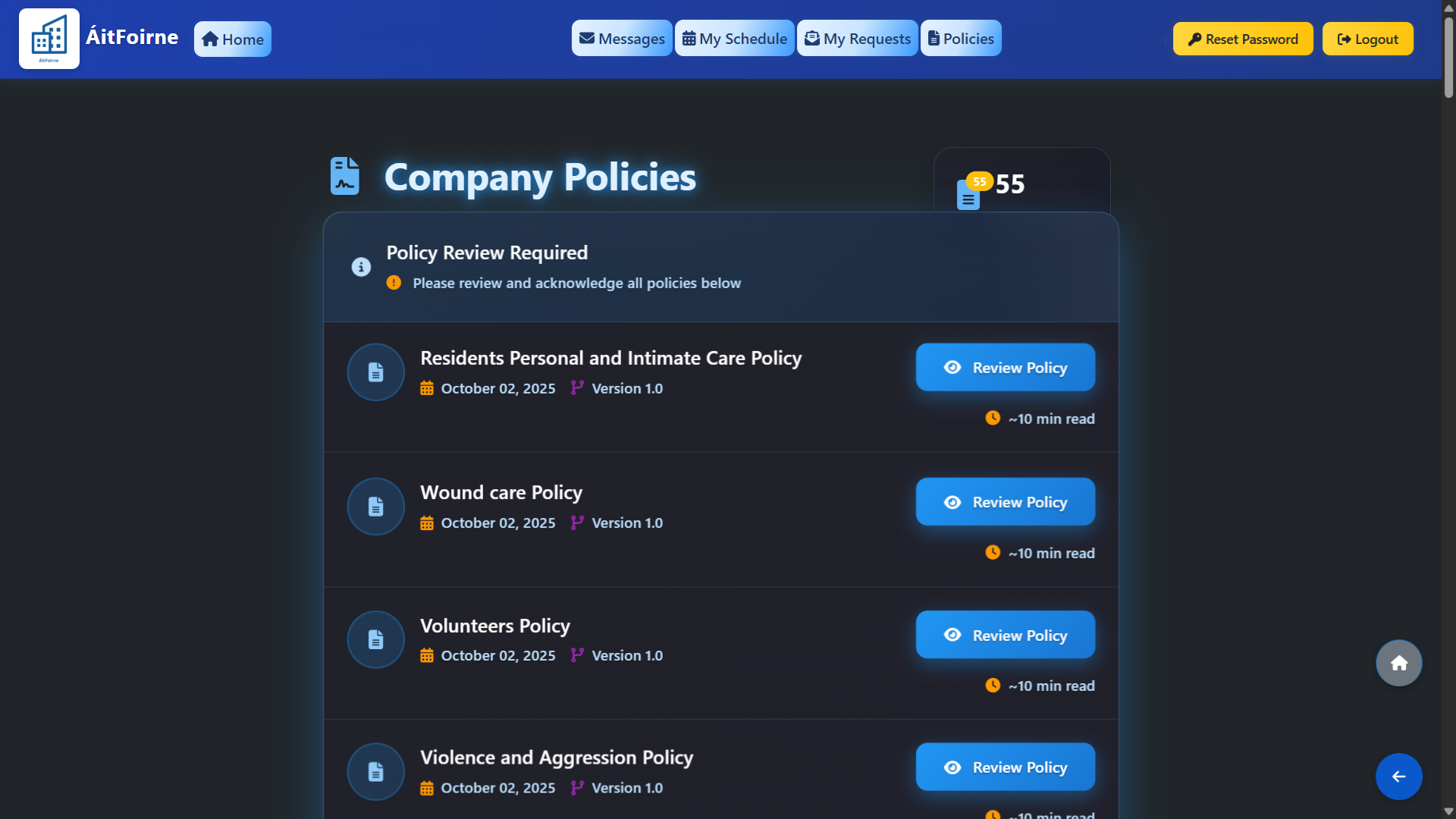Click the info icon in Policy Review Required
The image size is (1456, 819).
pos(361,267)
